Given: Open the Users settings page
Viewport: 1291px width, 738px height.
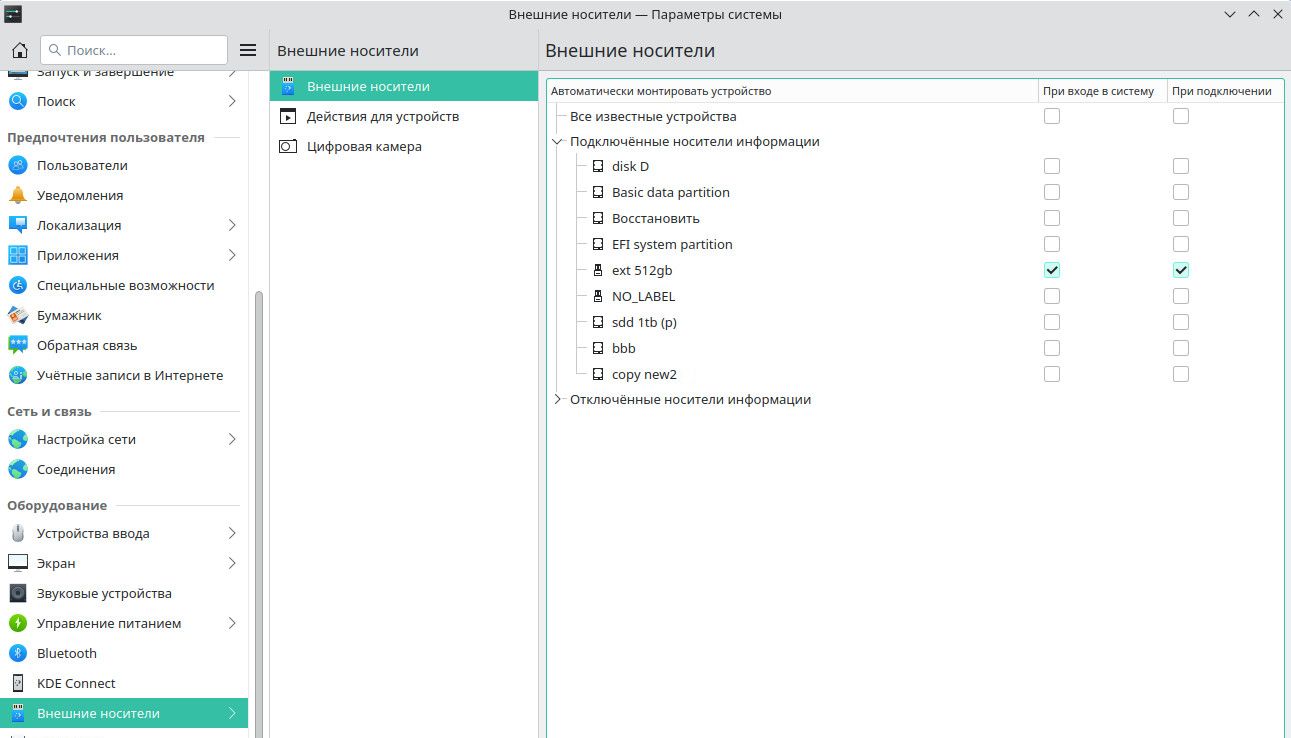Looking at the screenshot, I should 82,165.
